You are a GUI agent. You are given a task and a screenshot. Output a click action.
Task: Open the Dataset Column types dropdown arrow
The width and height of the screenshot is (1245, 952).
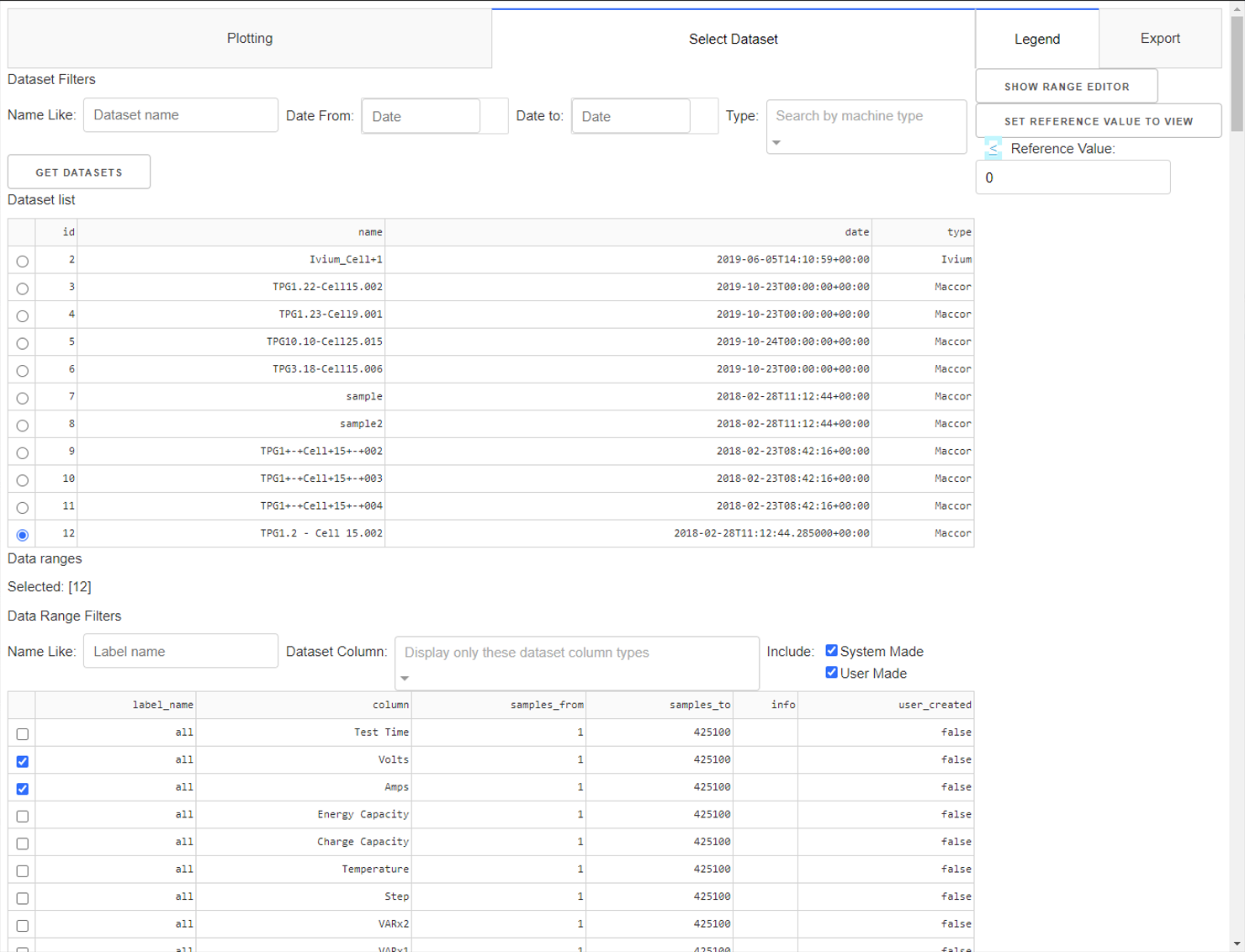[x=405, y=678]
